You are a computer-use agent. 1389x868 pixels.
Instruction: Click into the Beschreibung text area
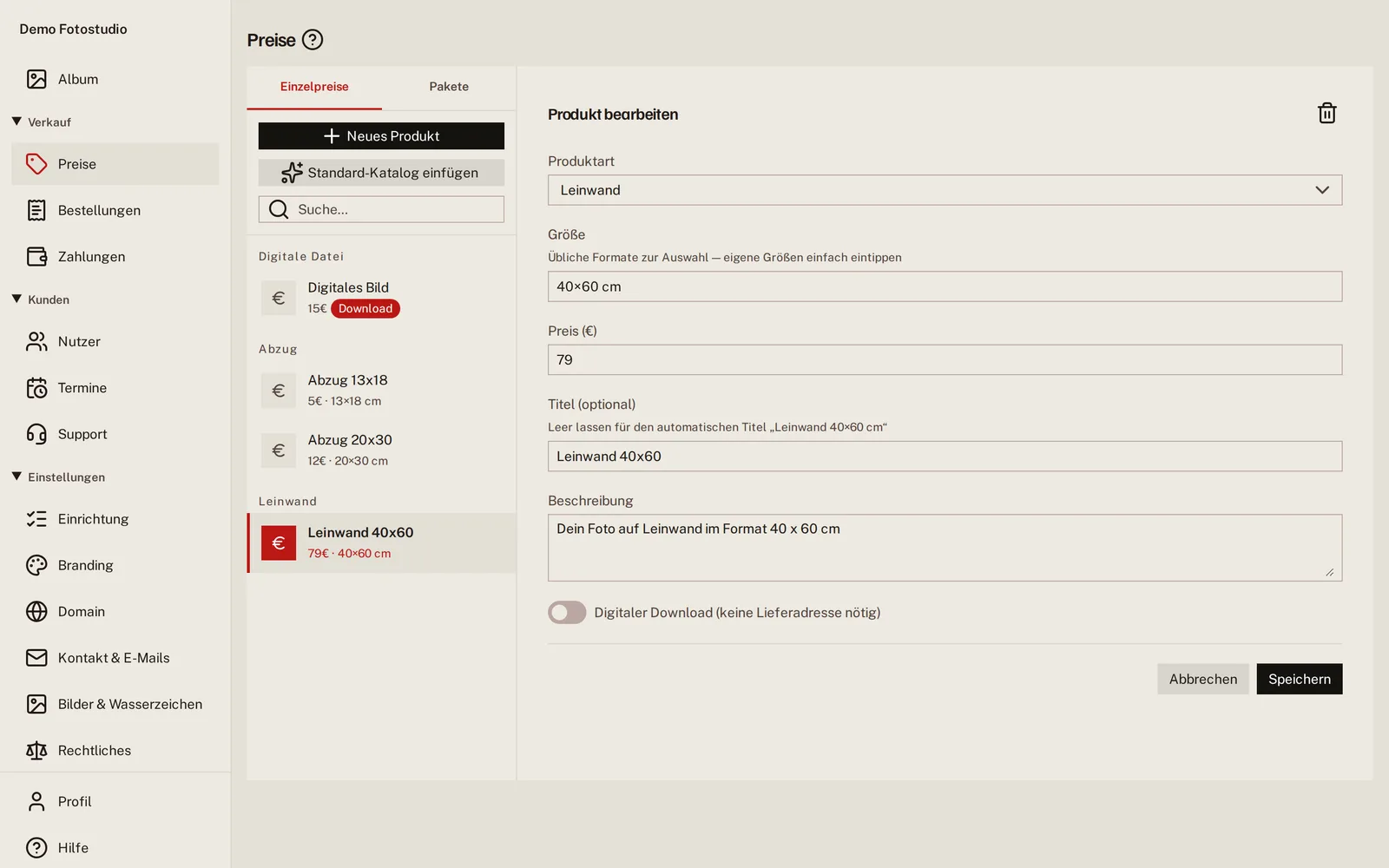[x=945, y=548]
